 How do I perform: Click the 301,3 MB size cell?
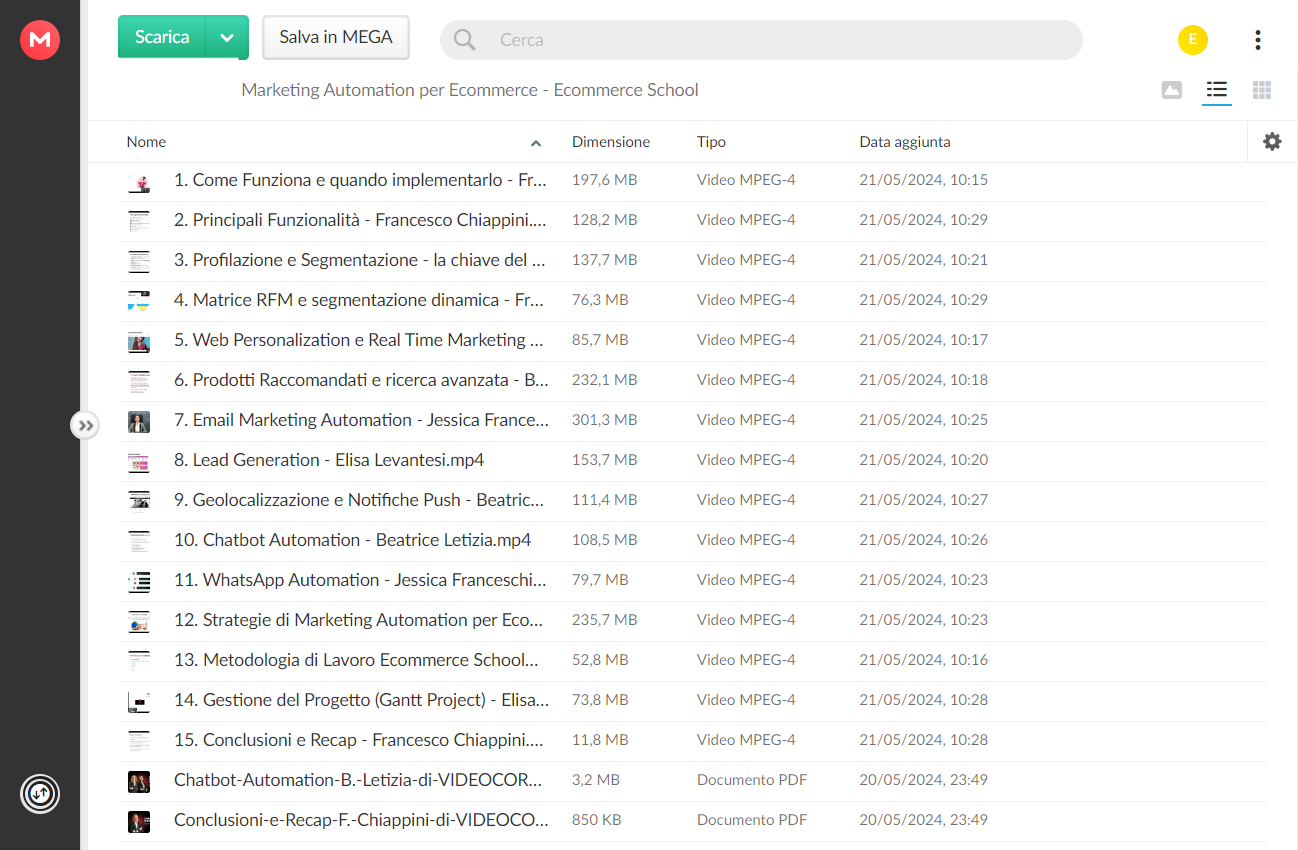click(x=604, y=420)
